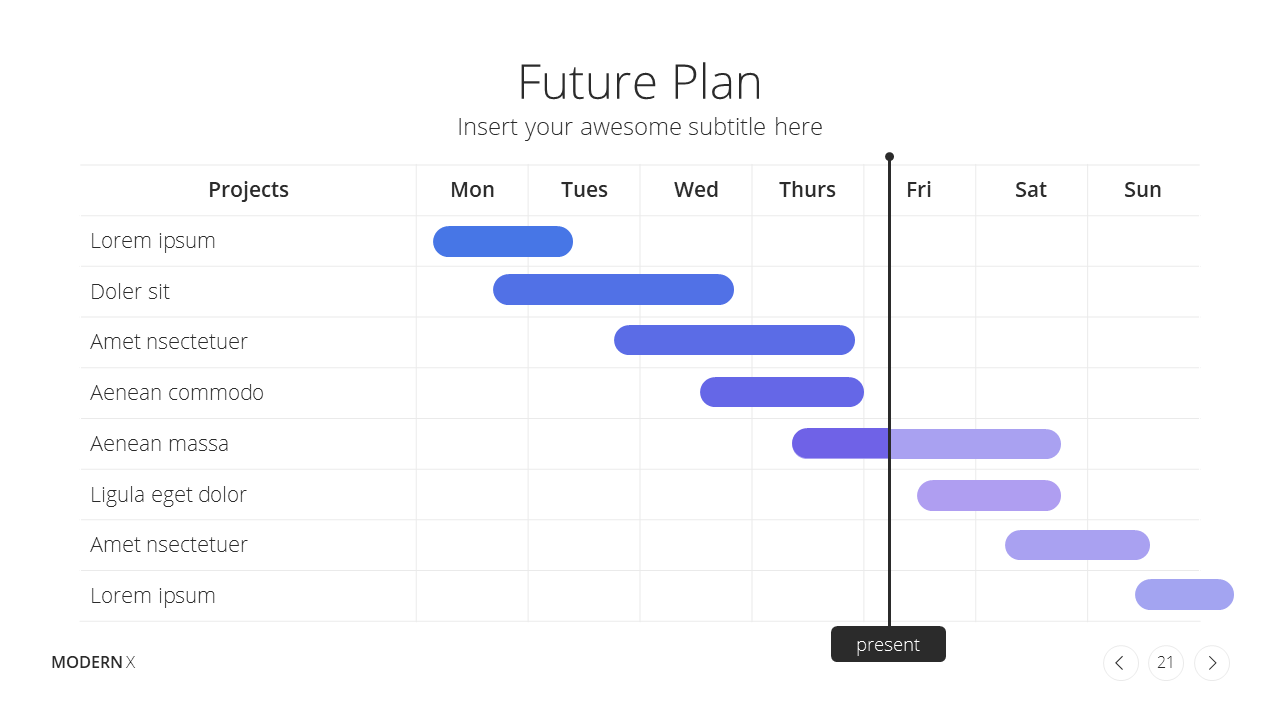The image size is (1280, 720).
Task: Select the Aenean massa project label
Action: [159, 443]
